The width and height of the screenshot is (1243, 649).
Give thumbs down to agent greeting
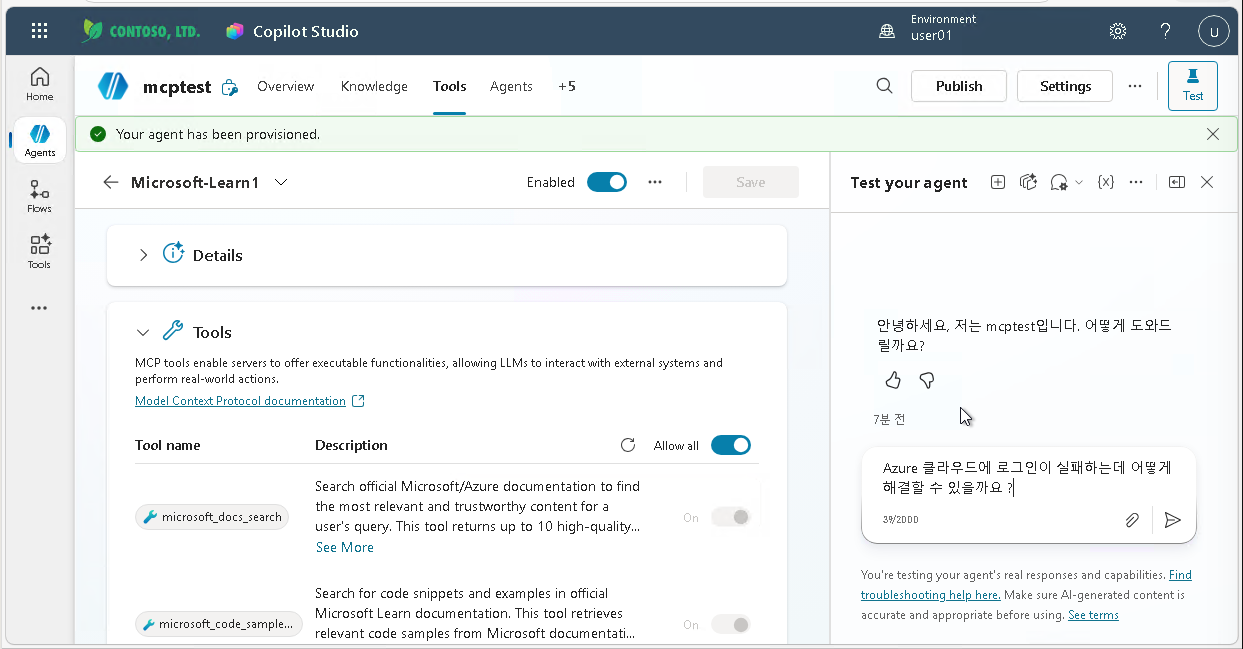coord(927,380)
